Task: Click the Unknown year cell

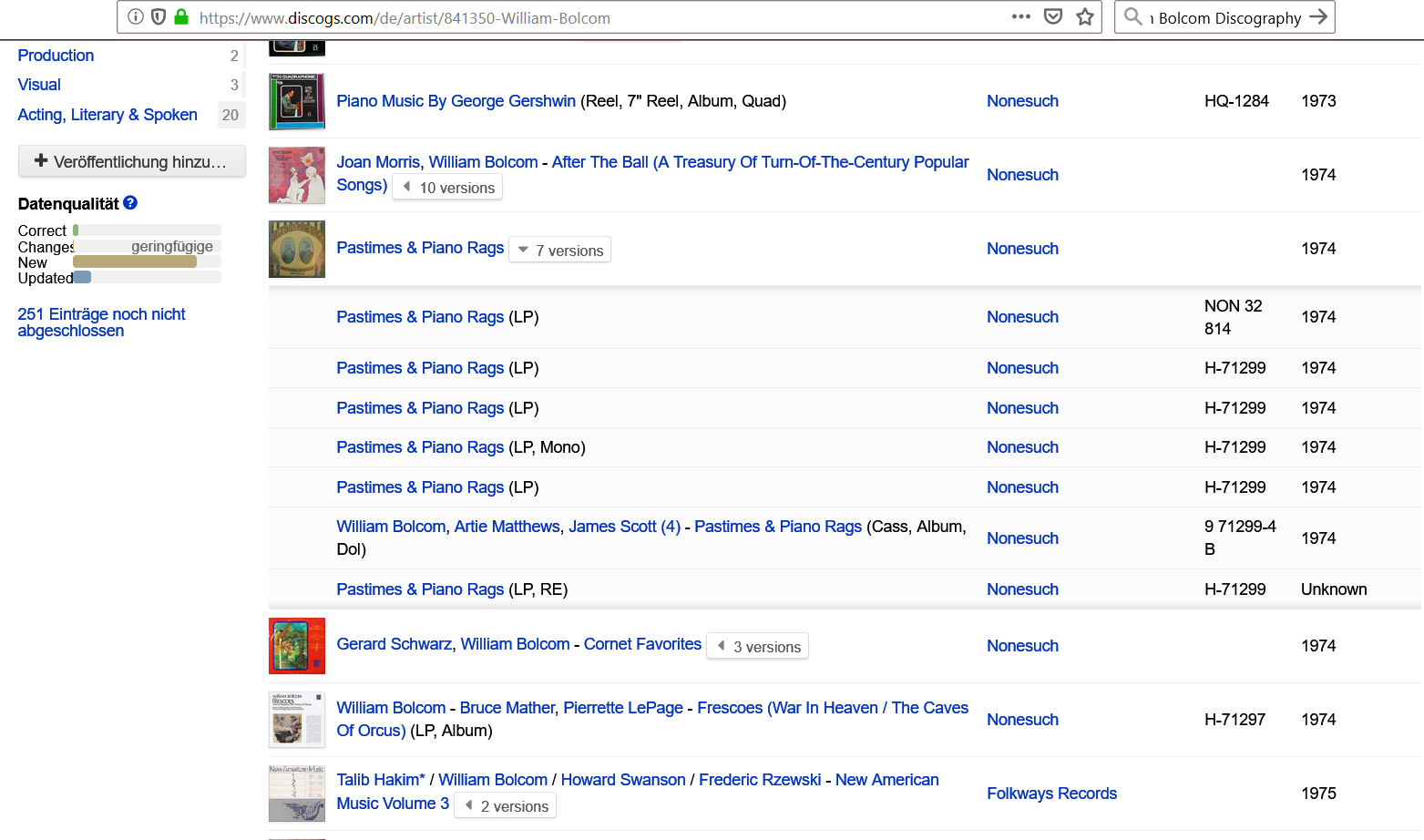Action: (1334, 589)
